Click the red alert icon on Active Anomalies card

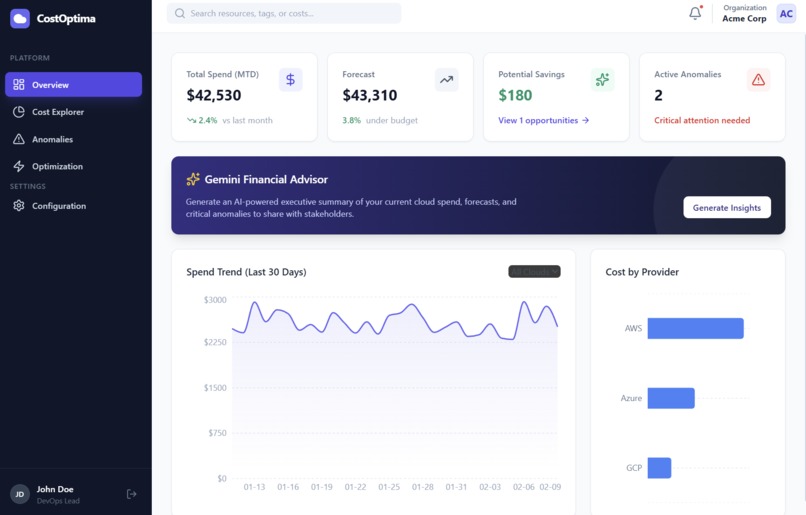pyautogui.click(x=758, y=80)
